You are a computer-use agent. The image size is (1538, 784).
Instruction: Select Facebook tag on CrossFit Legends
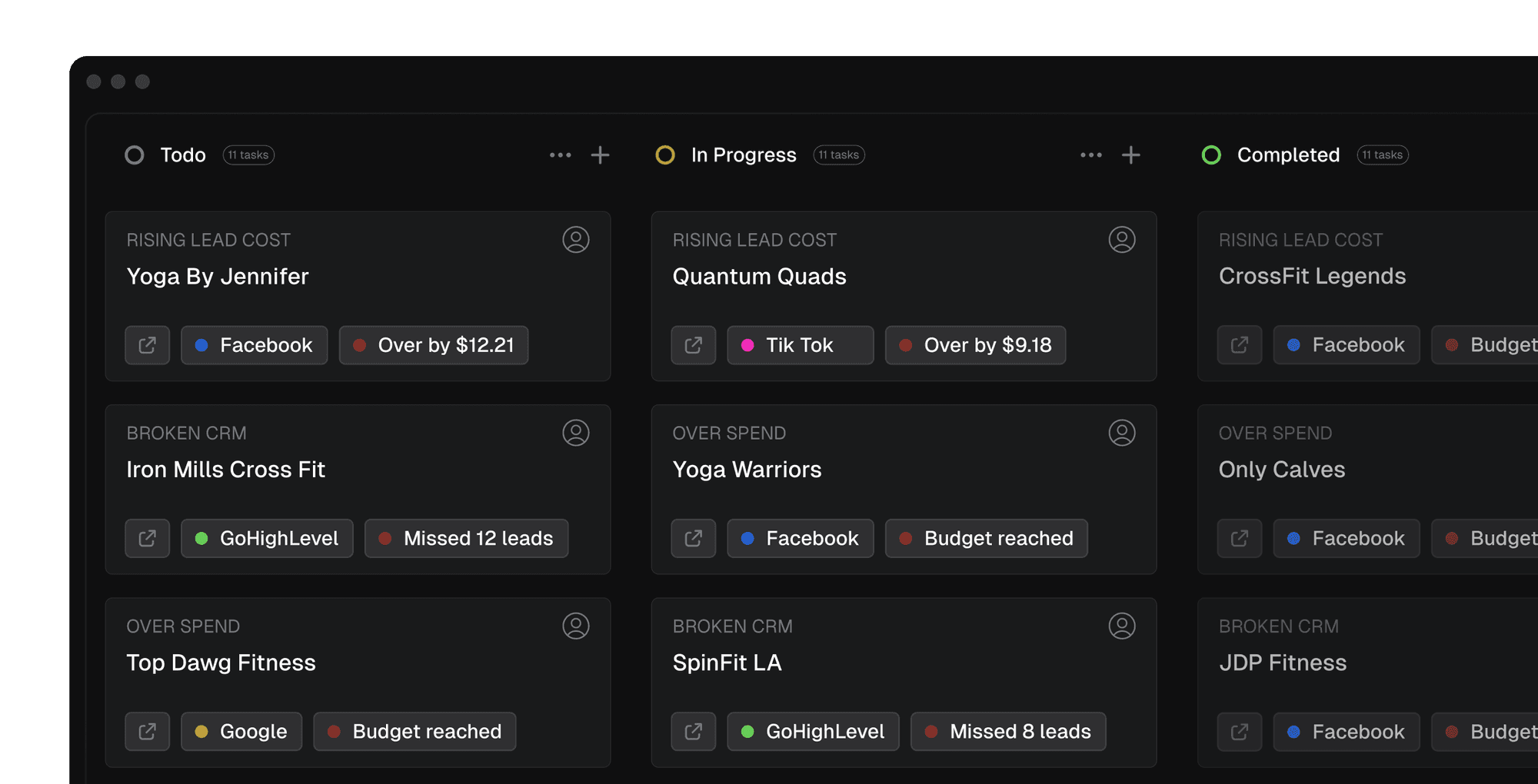(1347, 345)
